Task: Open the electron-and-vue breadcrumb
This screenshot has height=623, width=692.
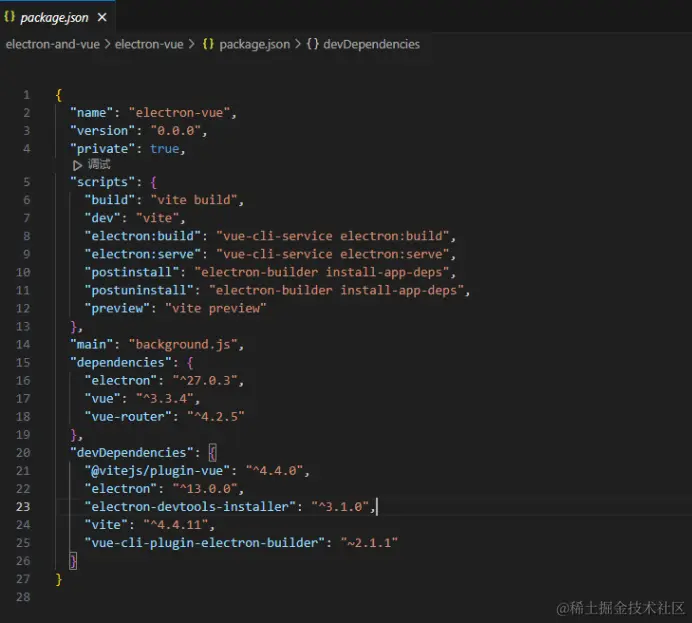Action: (53, 44)
